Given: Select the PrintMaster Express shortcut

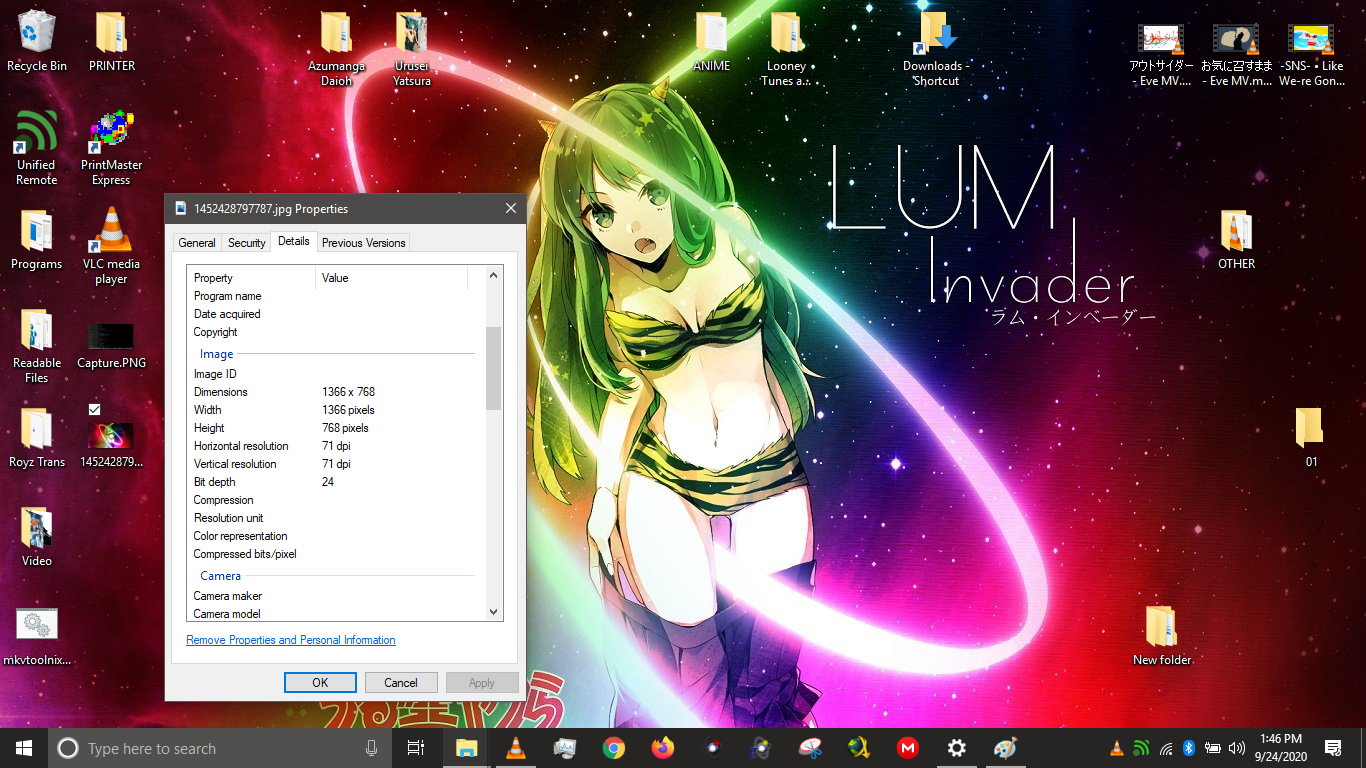Looking at the screenshot, I should pos(111,148).
